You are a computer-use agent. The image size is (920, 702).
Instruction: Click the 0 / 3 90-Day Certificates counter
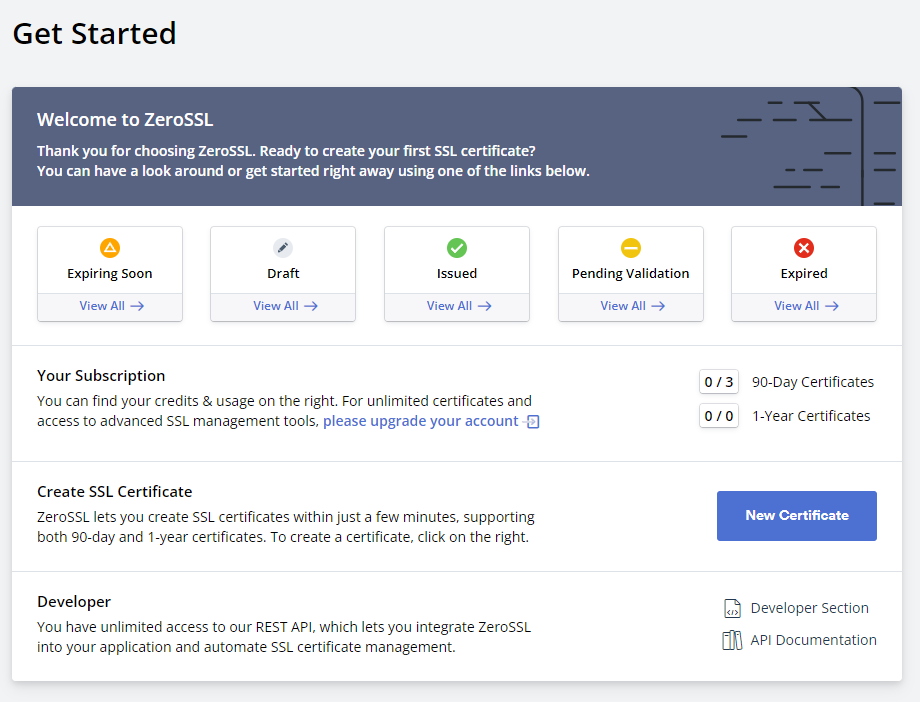[x=719, y=382]
